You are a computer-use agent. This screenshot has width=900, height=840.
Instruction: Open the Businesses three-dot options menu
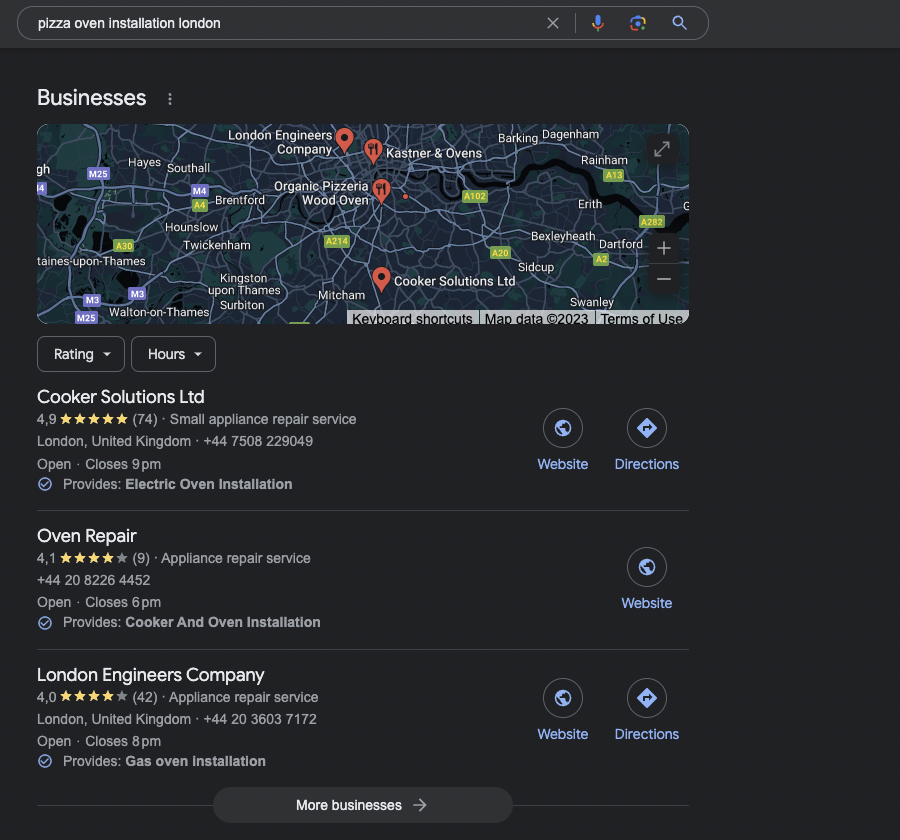169,99
